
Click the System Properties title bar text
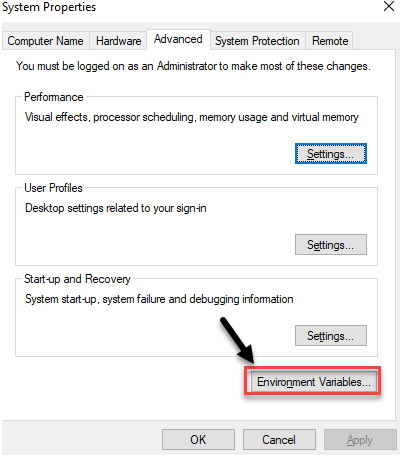(49, 7)
